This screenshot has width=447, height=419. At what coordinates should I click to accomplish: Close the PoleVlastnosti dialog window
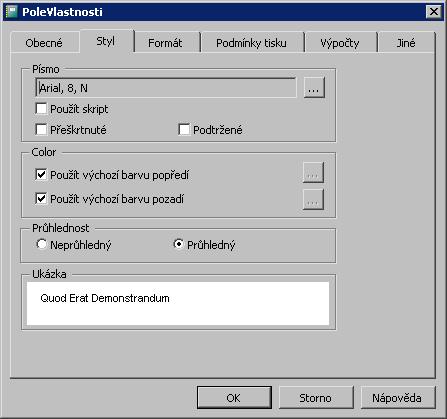click(434, 12)
